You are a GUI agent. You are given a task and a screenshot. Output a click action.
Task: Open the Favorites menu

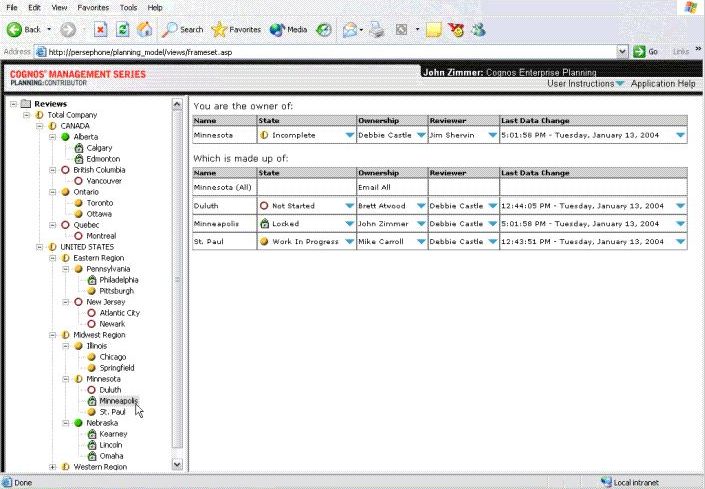[x=93, y=8]
